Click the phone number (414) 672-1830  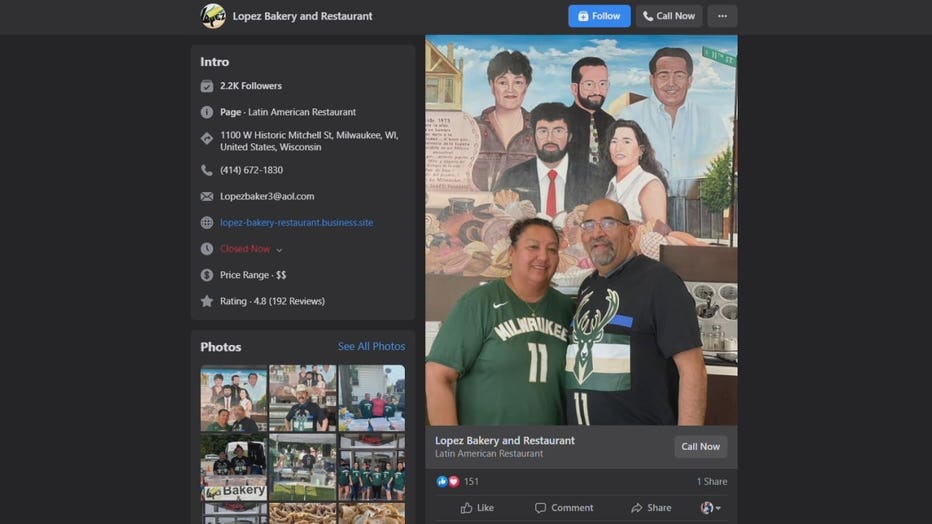(x=251, y=170)
